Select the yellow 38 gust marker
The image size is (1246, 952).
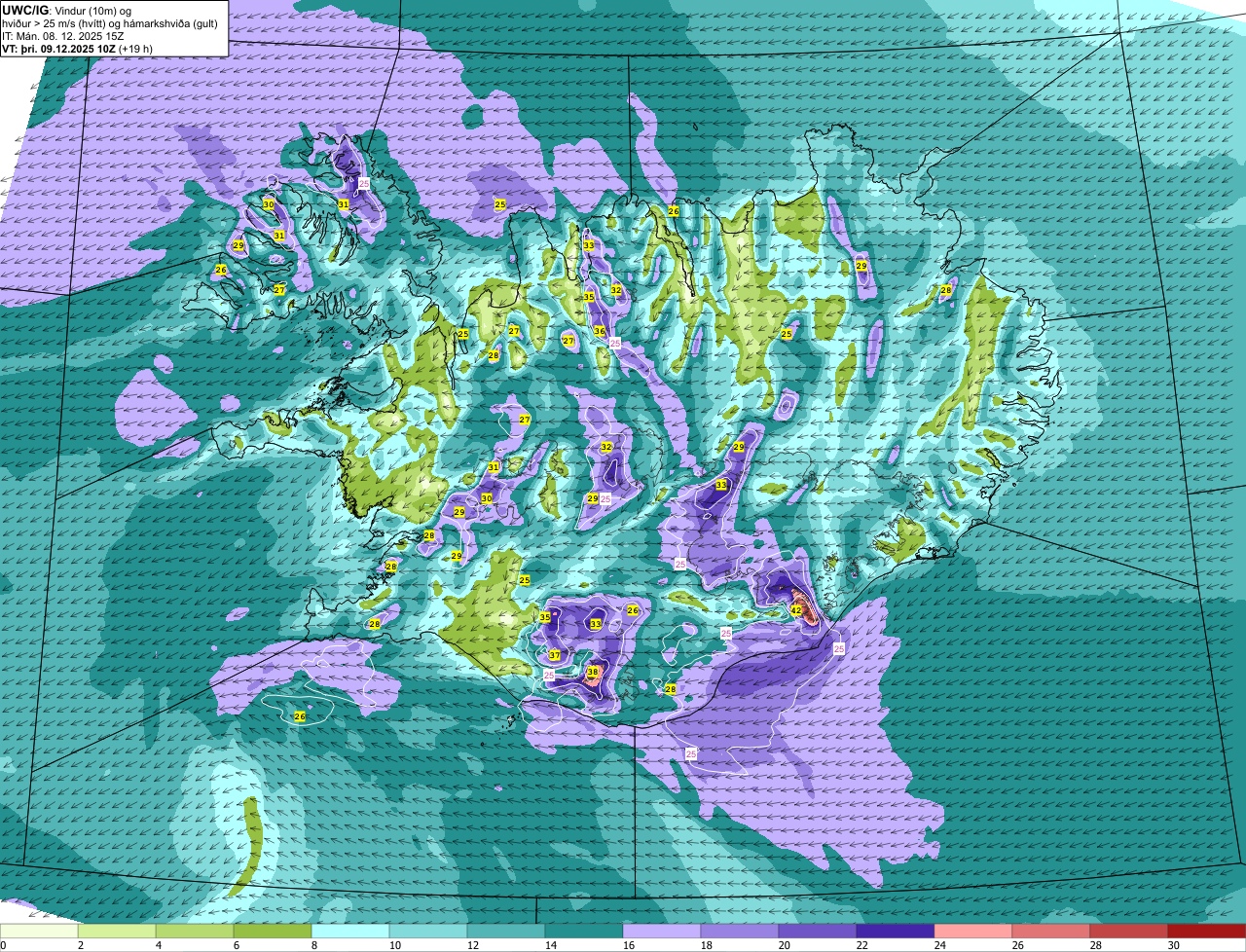point(592,673)
